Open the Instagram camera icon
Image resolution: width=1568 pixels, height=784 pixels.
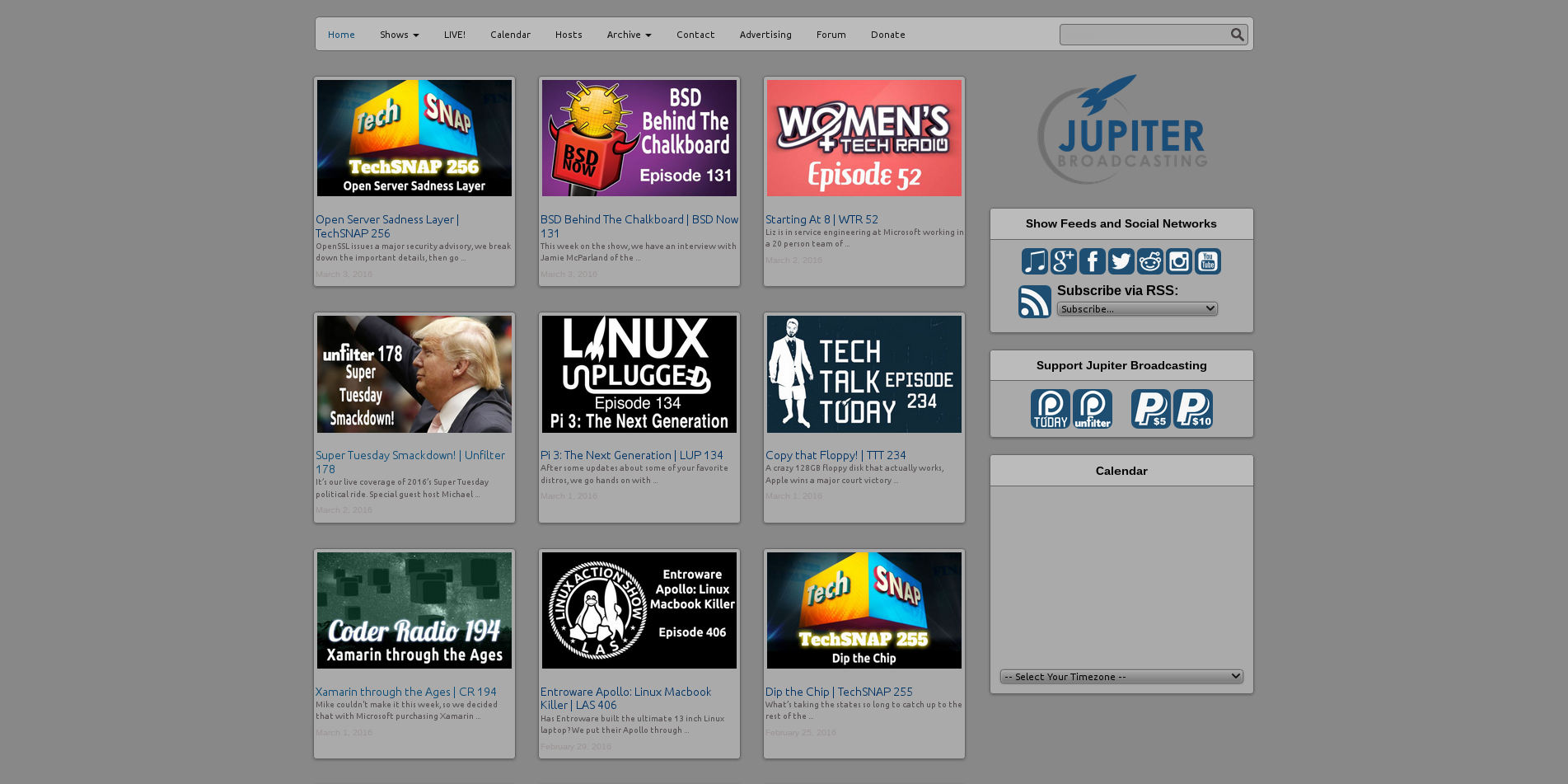[x=1179, y=261]
